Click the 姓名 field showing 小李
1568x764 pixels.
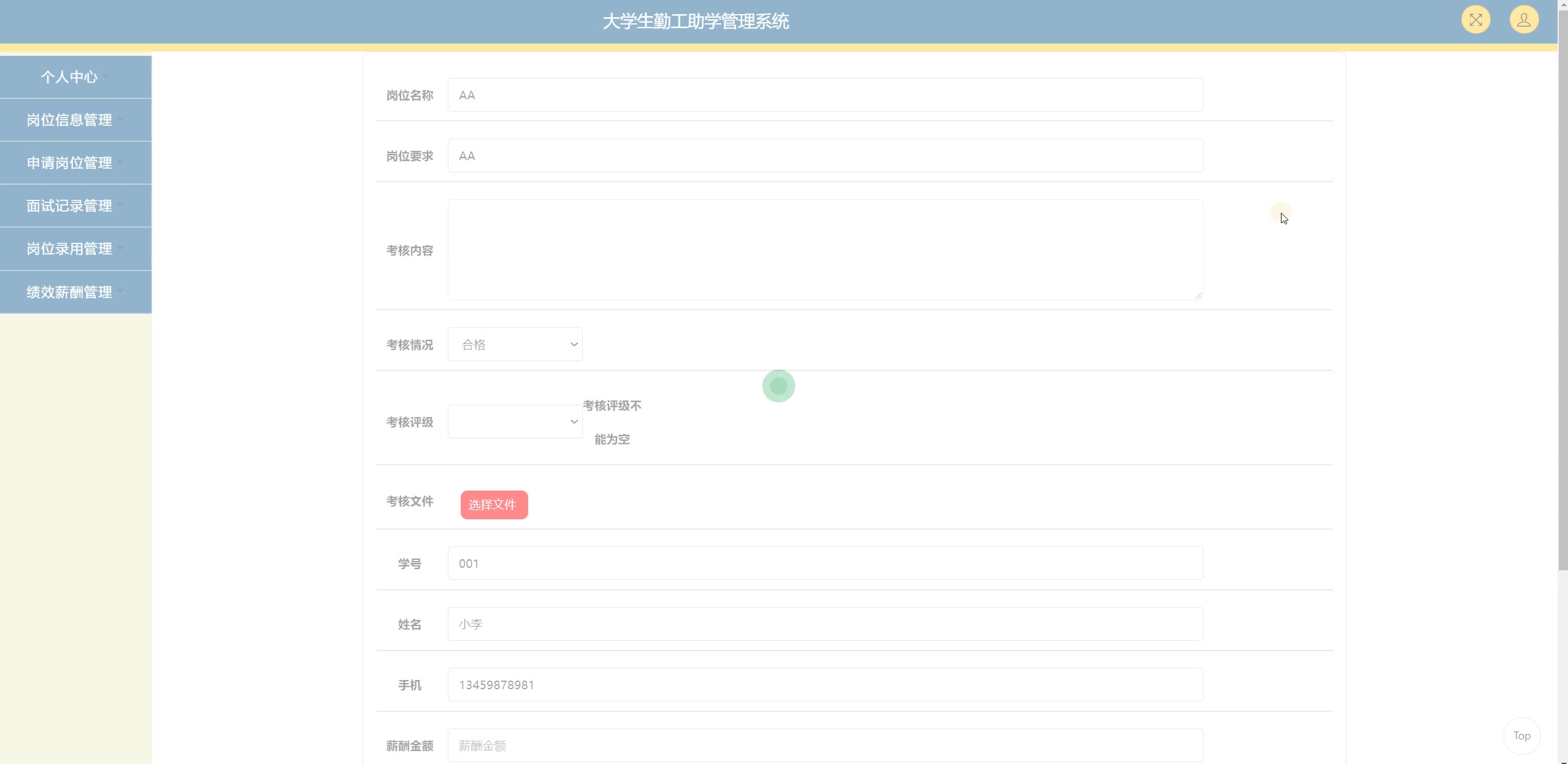point(824,624)
